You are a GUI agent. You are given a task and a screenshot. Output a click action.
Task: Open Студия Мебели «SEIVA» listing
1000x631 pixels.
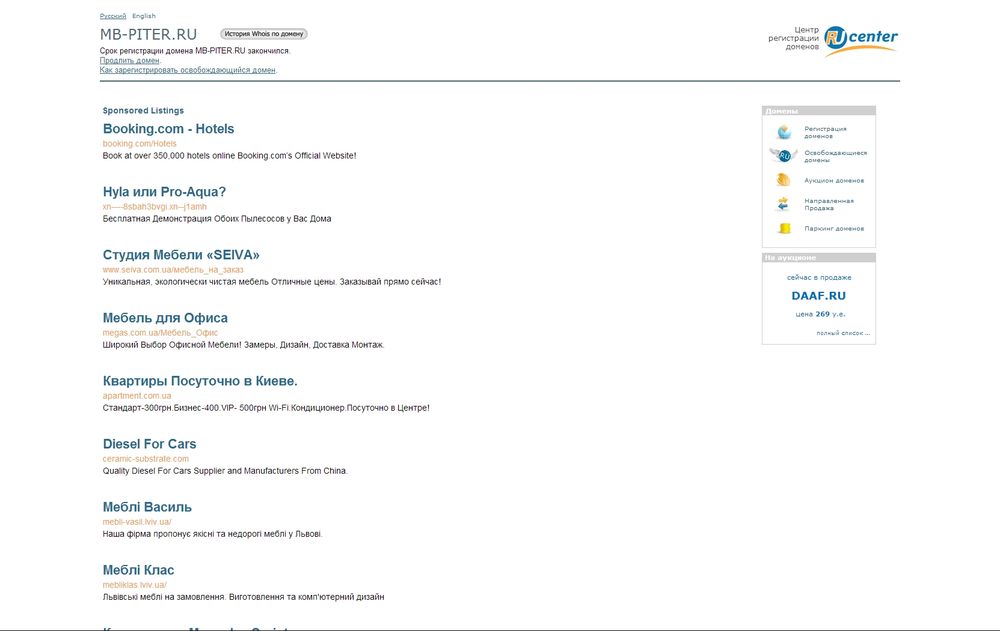[x=181, y=255]
